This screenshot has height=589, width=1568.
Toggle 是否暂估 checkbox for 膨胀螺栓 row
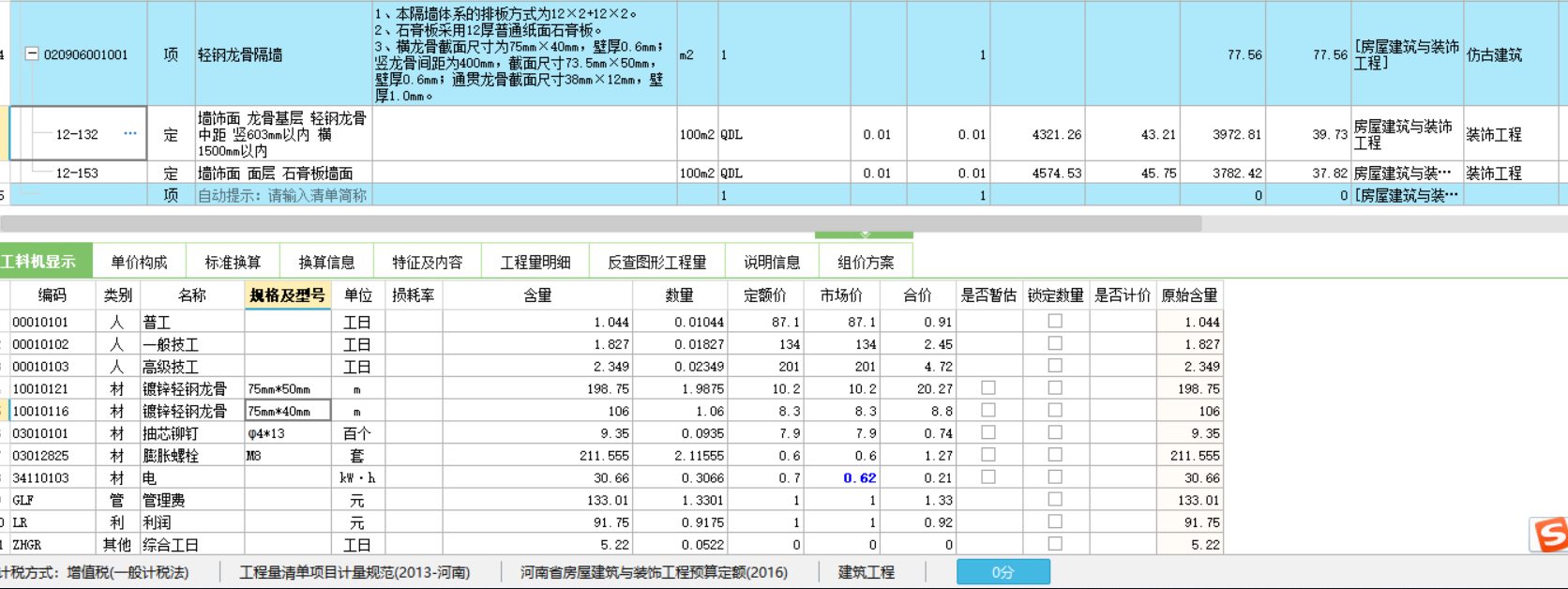click(x=988, y=455)
